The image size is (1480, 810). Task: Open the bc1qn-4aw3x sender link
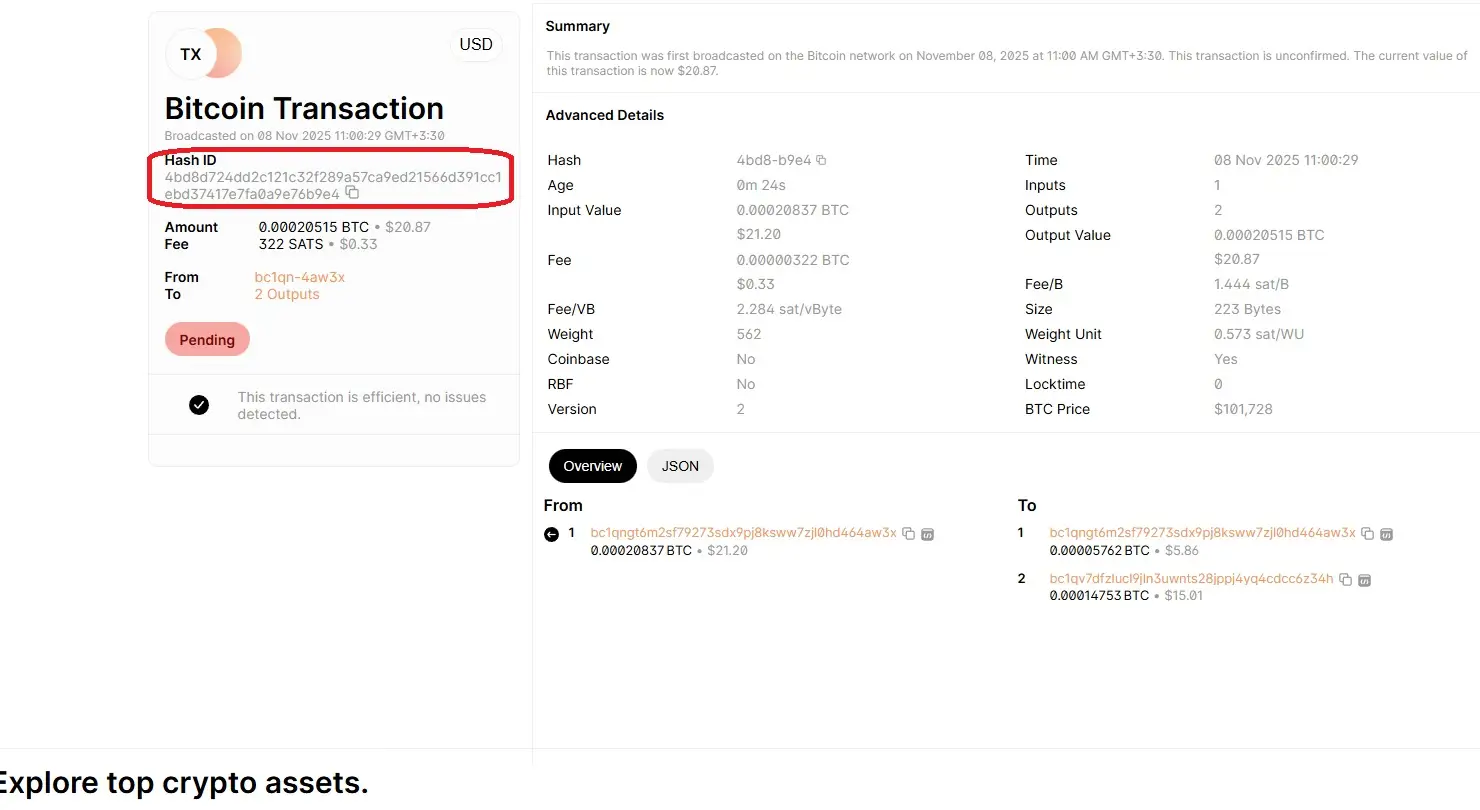pos(300,277)
